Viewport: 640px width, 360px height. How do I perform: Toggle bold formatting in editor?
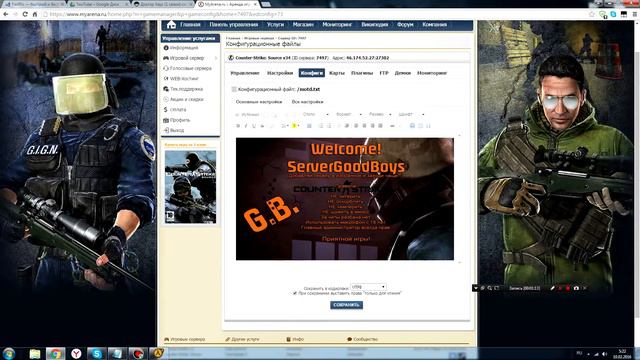tap(238, 126)
